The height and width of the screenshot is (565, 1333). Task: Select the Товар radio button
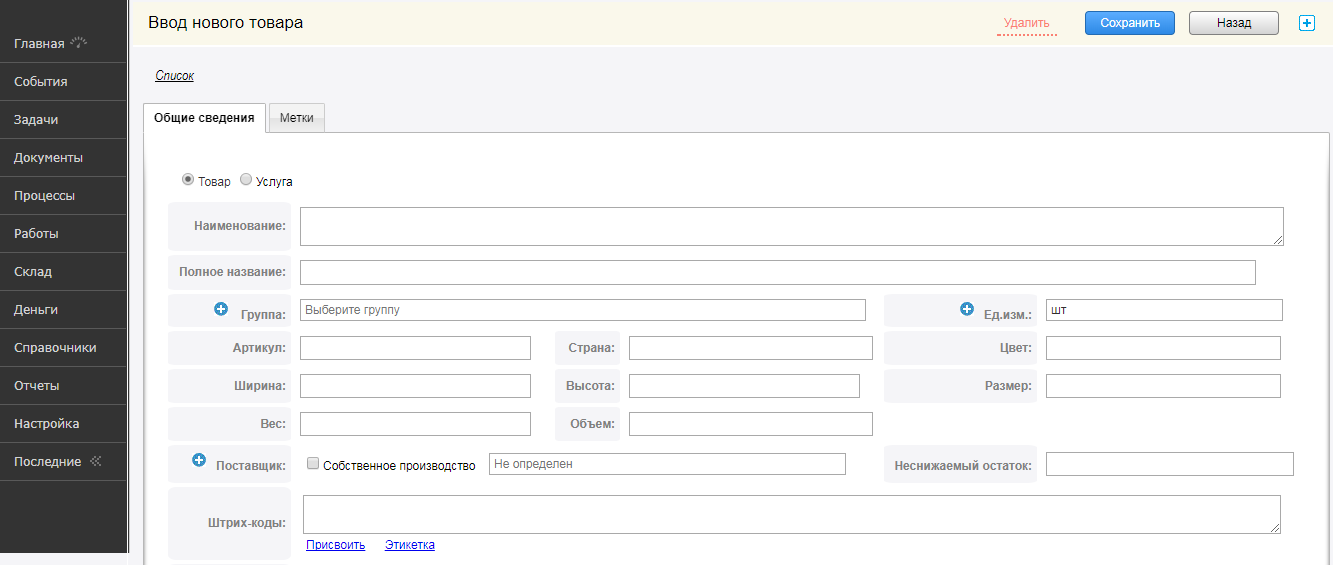(x=188, y=180)
